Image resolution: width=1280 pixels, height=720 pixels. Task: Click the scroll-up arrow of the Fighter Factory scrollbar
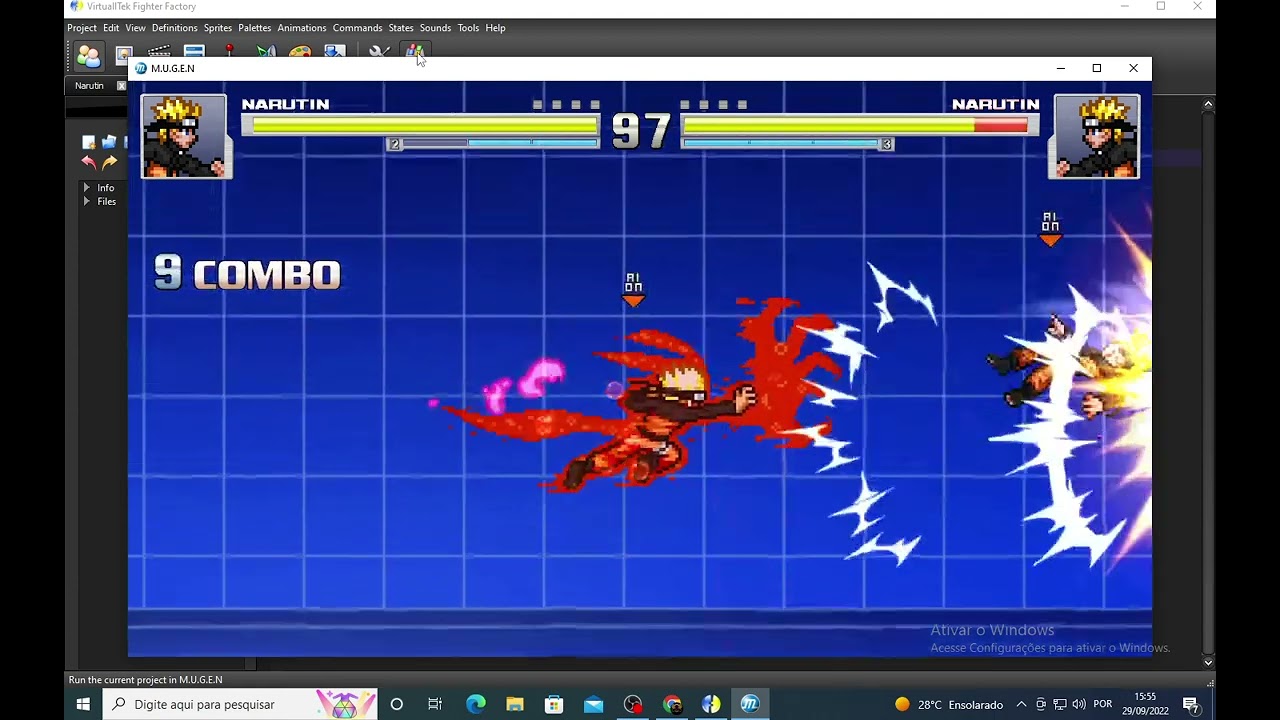click(1208, 104)
